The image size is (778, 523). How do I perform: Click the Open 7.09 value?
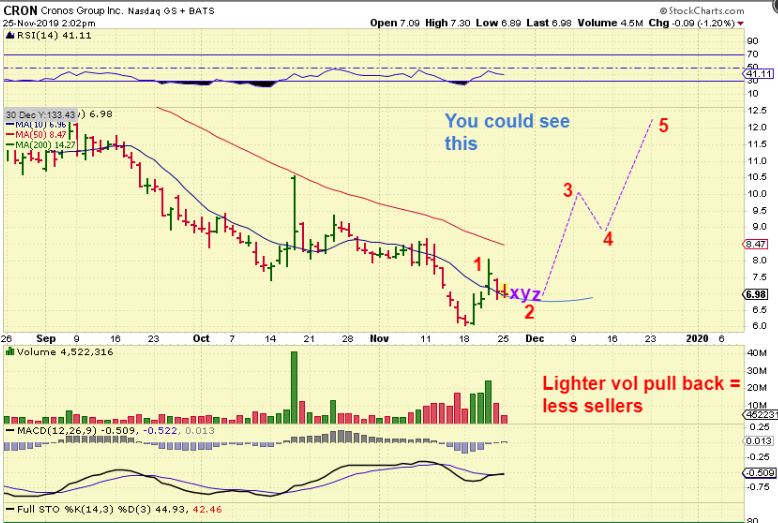tap(395, 23)
